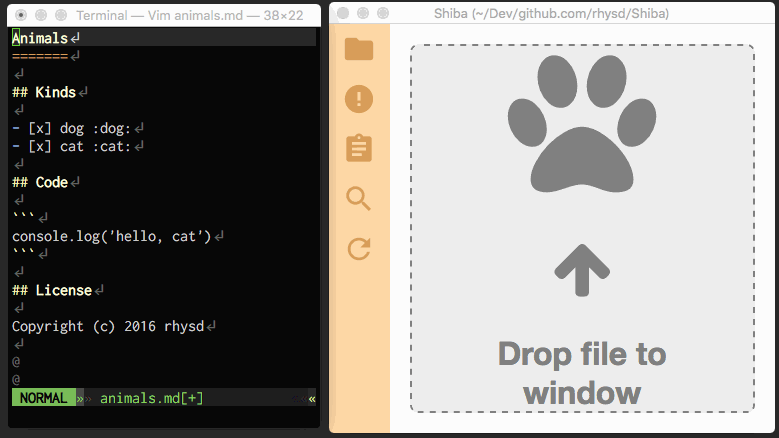This screenshot has height=438, width=779.
Task: Click the ':dog:' emoji code text
Action: pyautogui.click(x=112, y=129)
